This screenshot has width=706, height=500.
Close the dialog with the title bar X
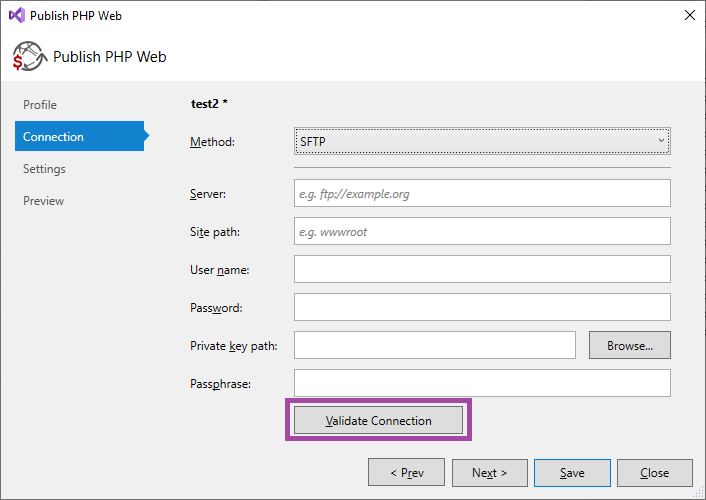click(x=688, y=16)
